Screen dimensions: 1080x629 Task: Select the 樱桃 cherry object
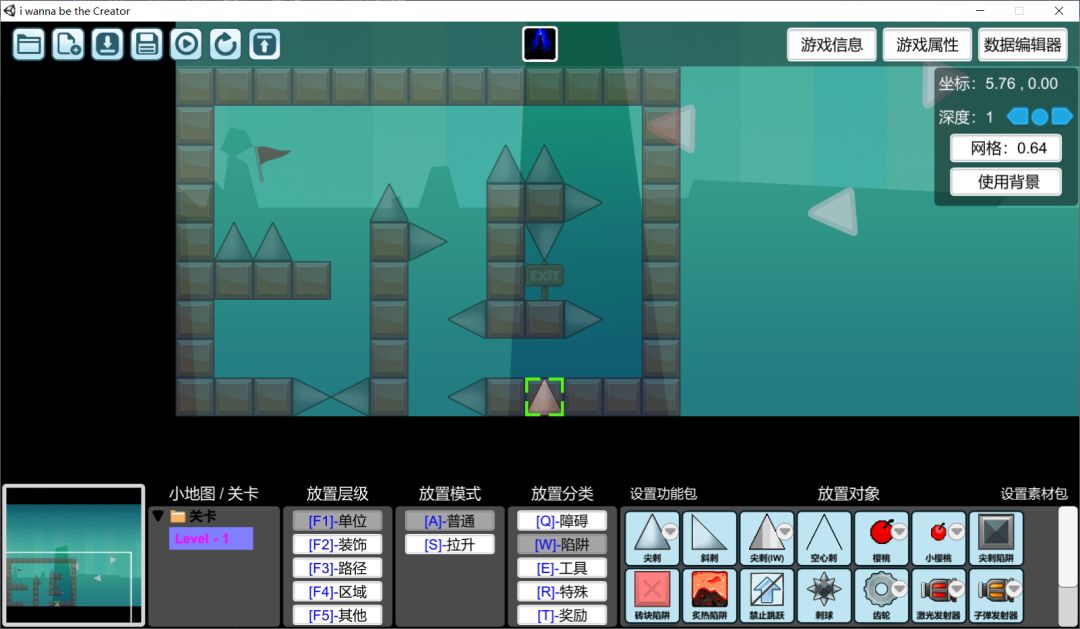(881, 538)
